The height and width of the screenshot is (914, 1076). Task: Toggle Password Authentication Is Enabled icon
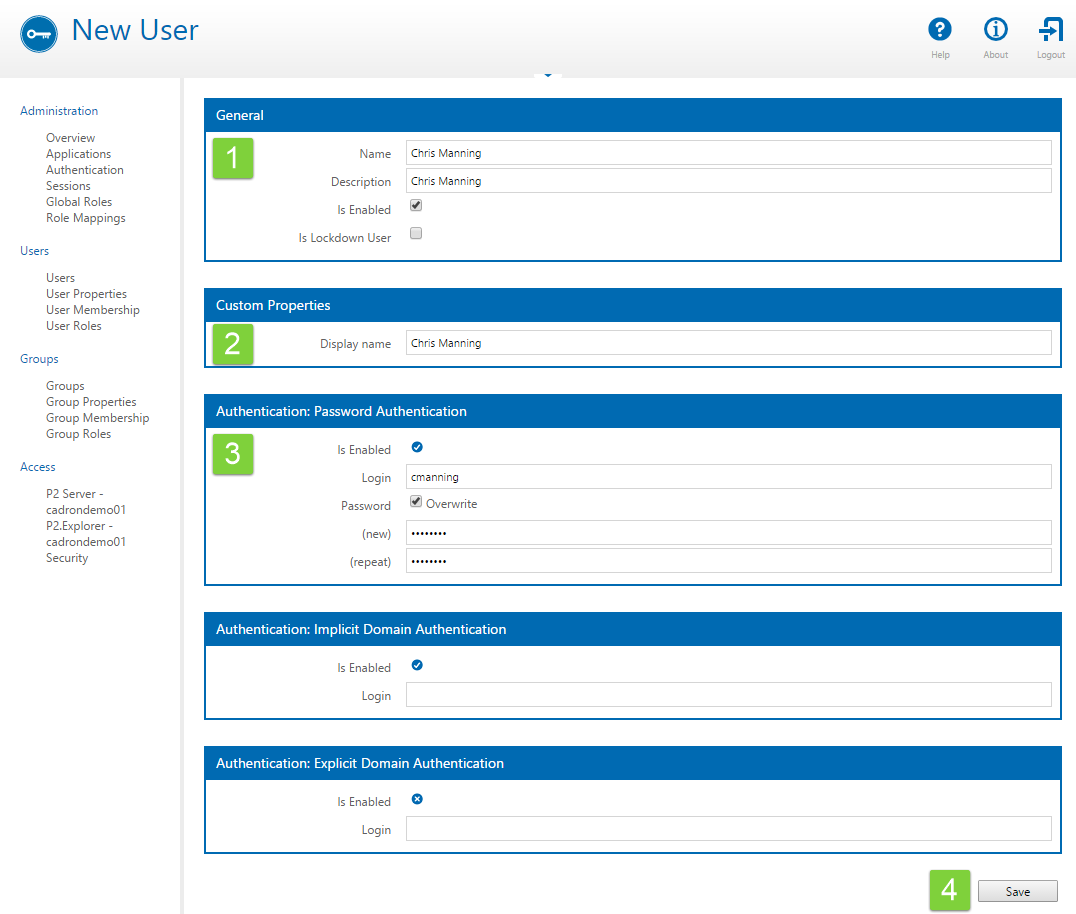coord(417,447)
